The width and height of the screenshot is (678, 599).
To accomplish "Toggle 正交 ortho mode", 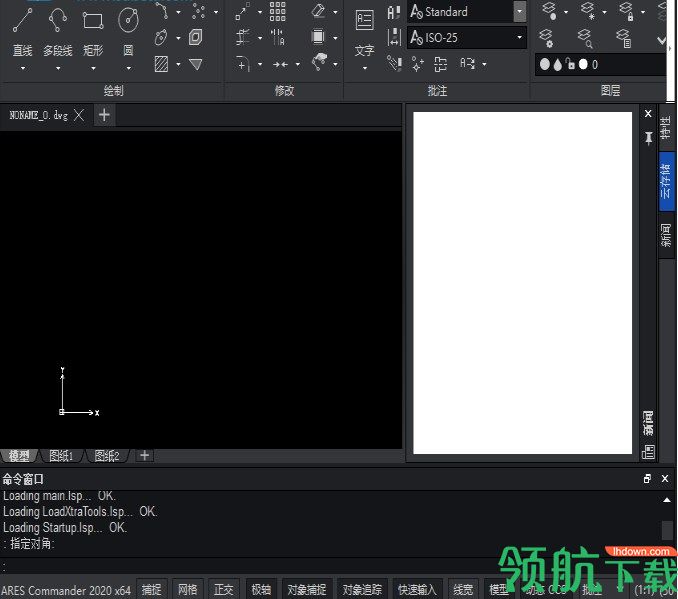I will pyautogui.click(x=224, y=589).
